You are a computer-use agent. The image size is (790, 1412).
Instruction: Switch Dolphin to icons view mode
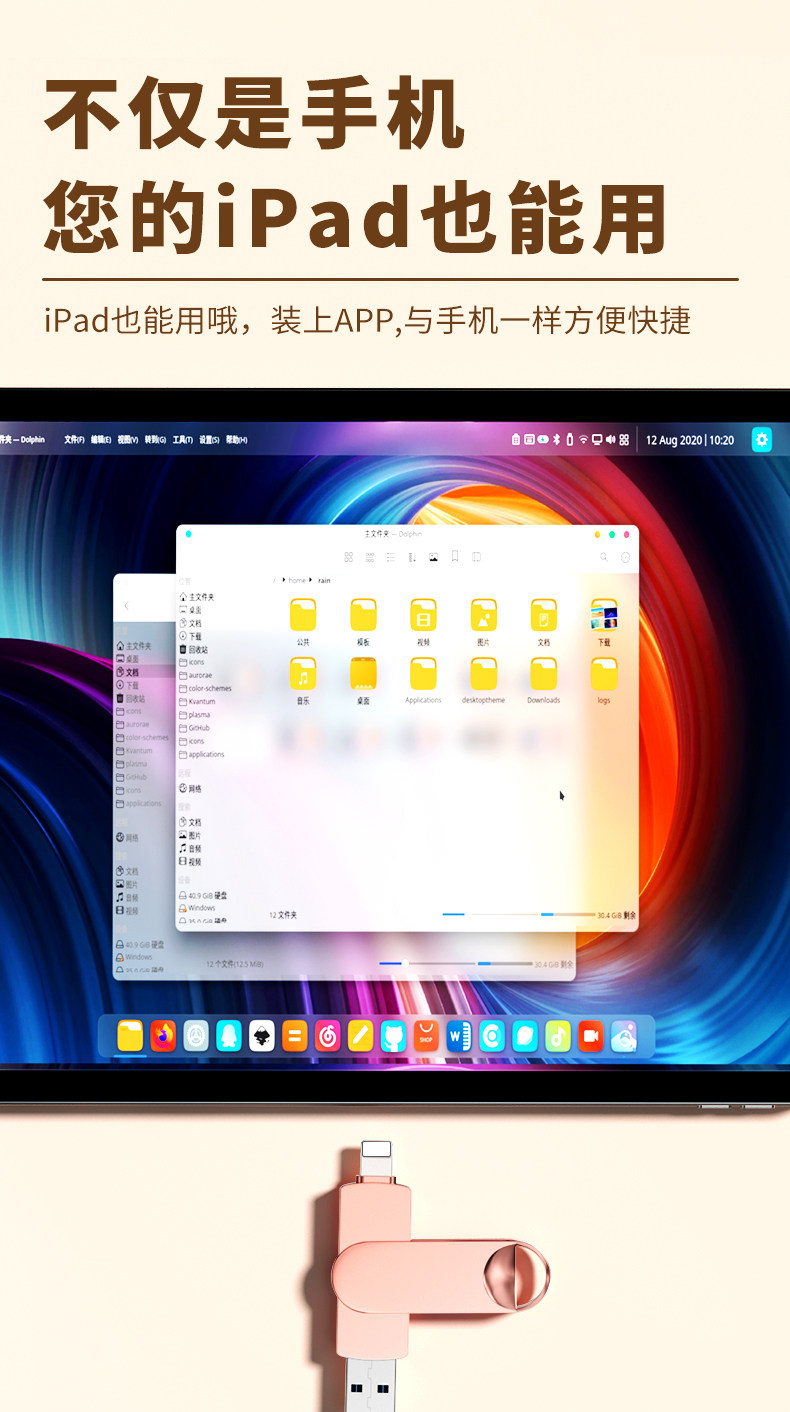point(348,557)
